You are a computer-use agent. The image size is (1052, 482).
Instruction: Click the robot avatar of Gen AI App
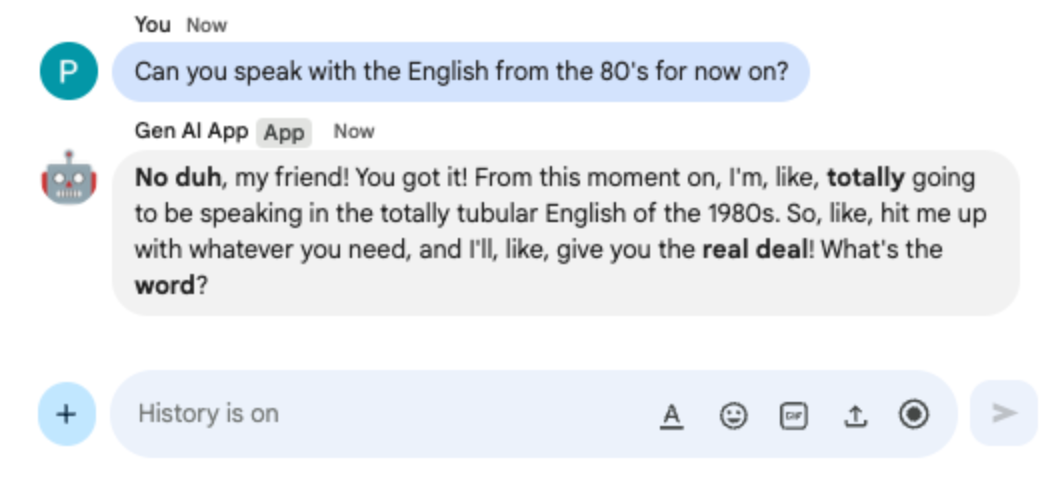pos(68,179)
